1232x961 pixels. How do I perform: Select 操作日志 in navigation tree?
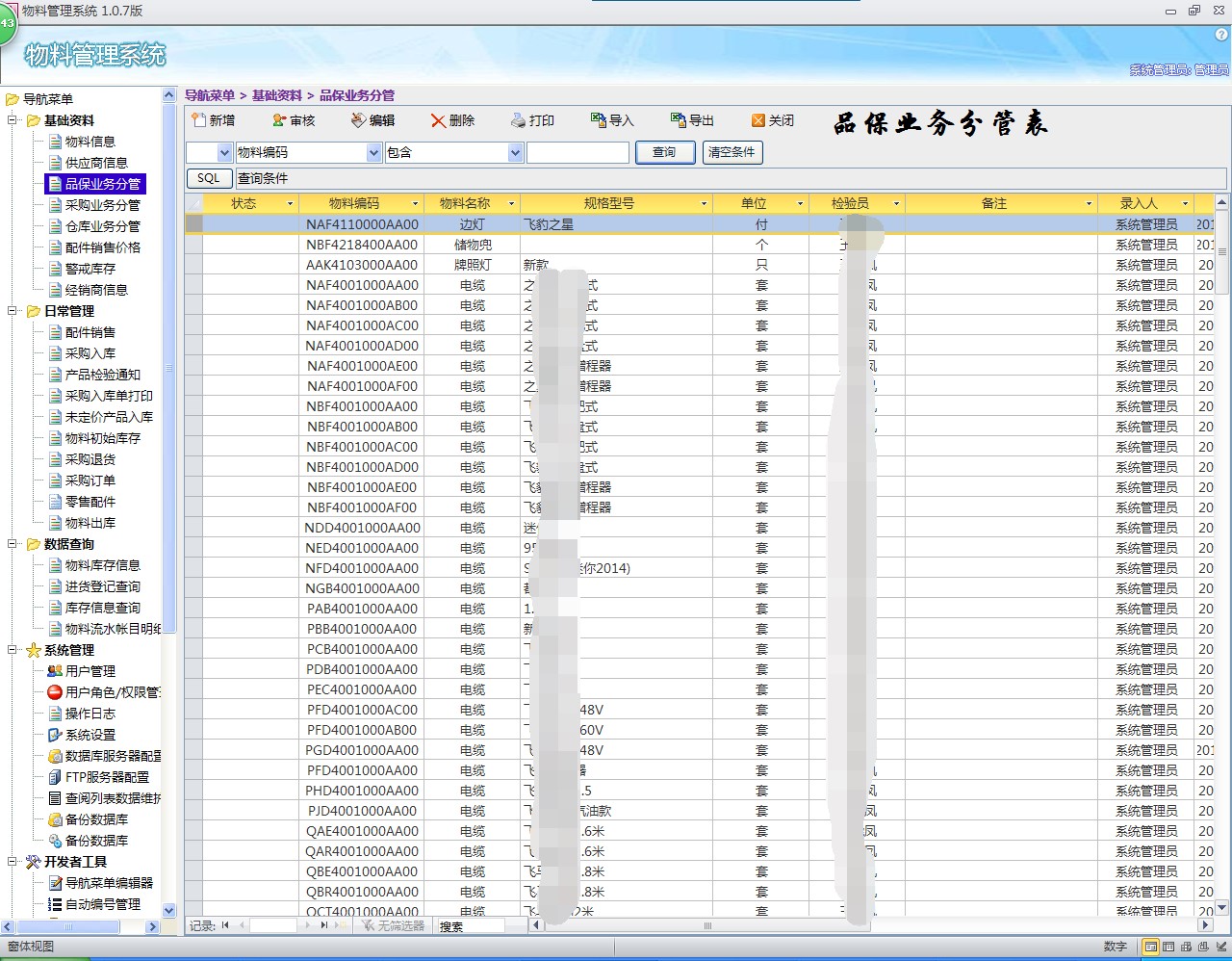point(90,714)
